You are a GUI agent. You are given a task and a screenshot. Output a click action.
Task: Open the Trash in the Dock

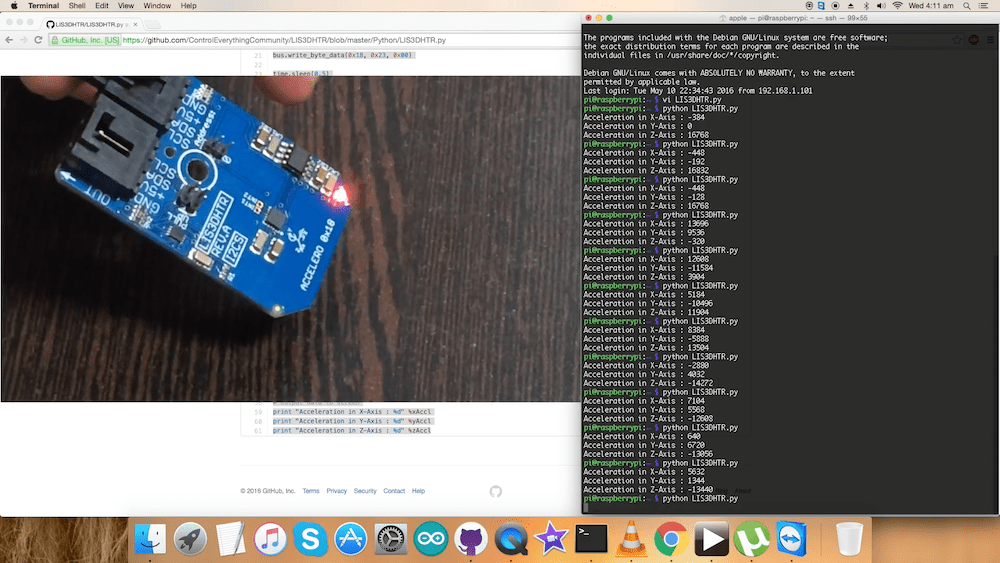click(849, 539)
